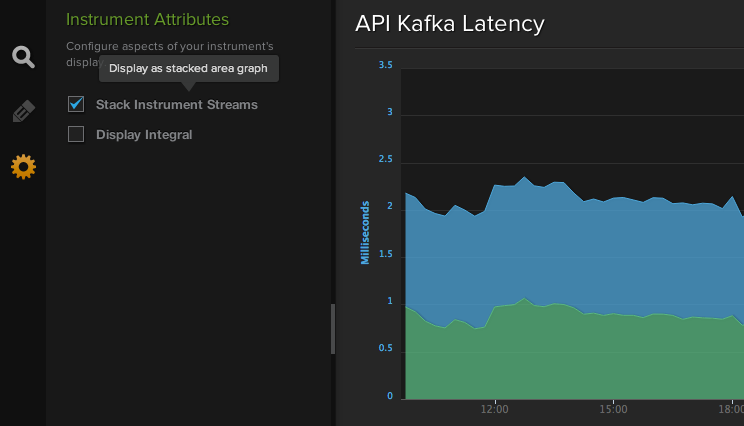Click the Milliseconds y-axis label
744x426 pixels.
[x=365, y=232]
